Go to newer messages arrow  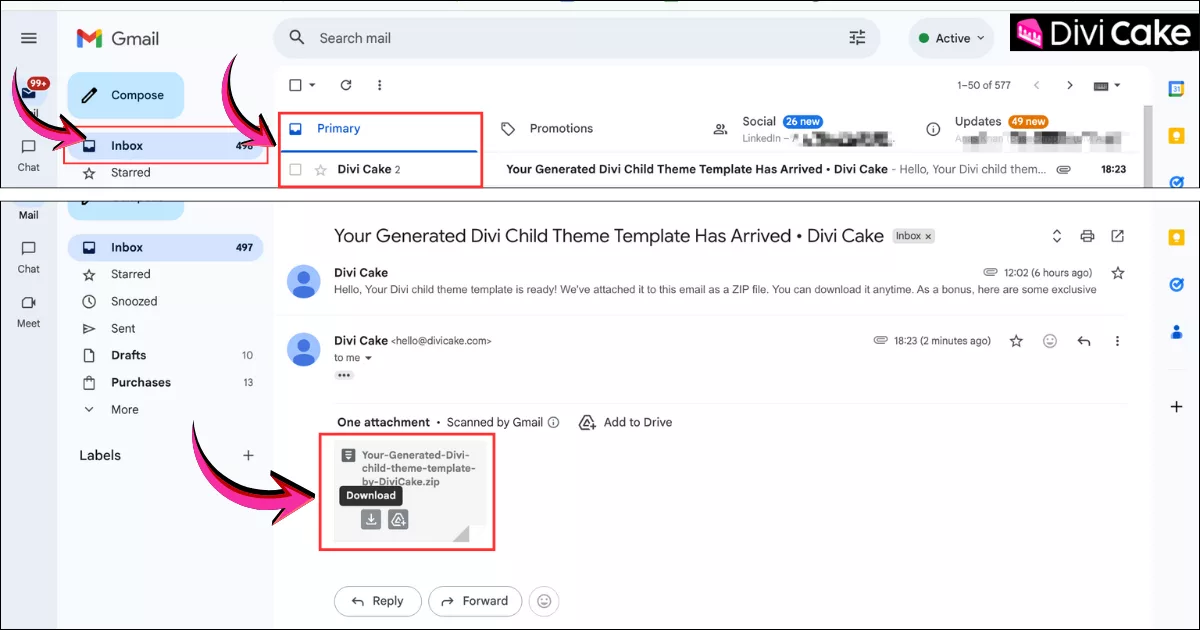point(1037,85)
